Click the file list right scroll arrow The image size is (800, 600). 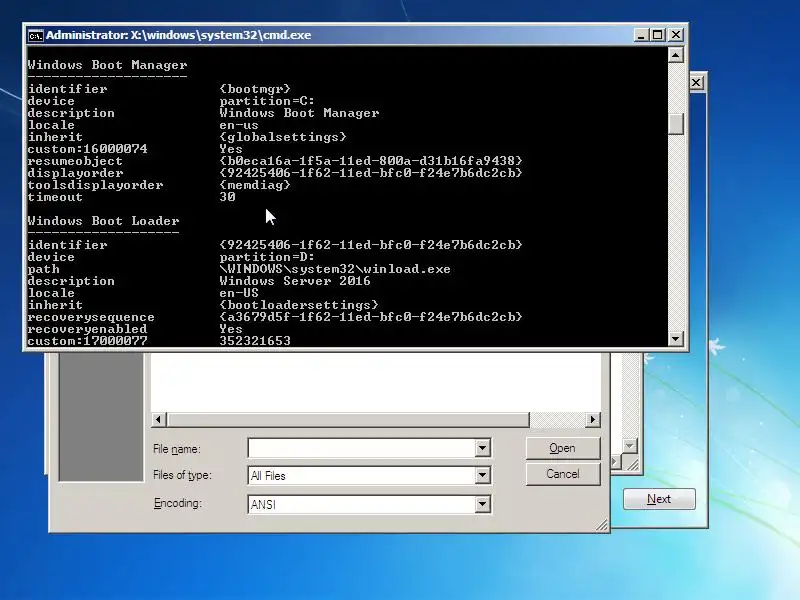[592, 419]
